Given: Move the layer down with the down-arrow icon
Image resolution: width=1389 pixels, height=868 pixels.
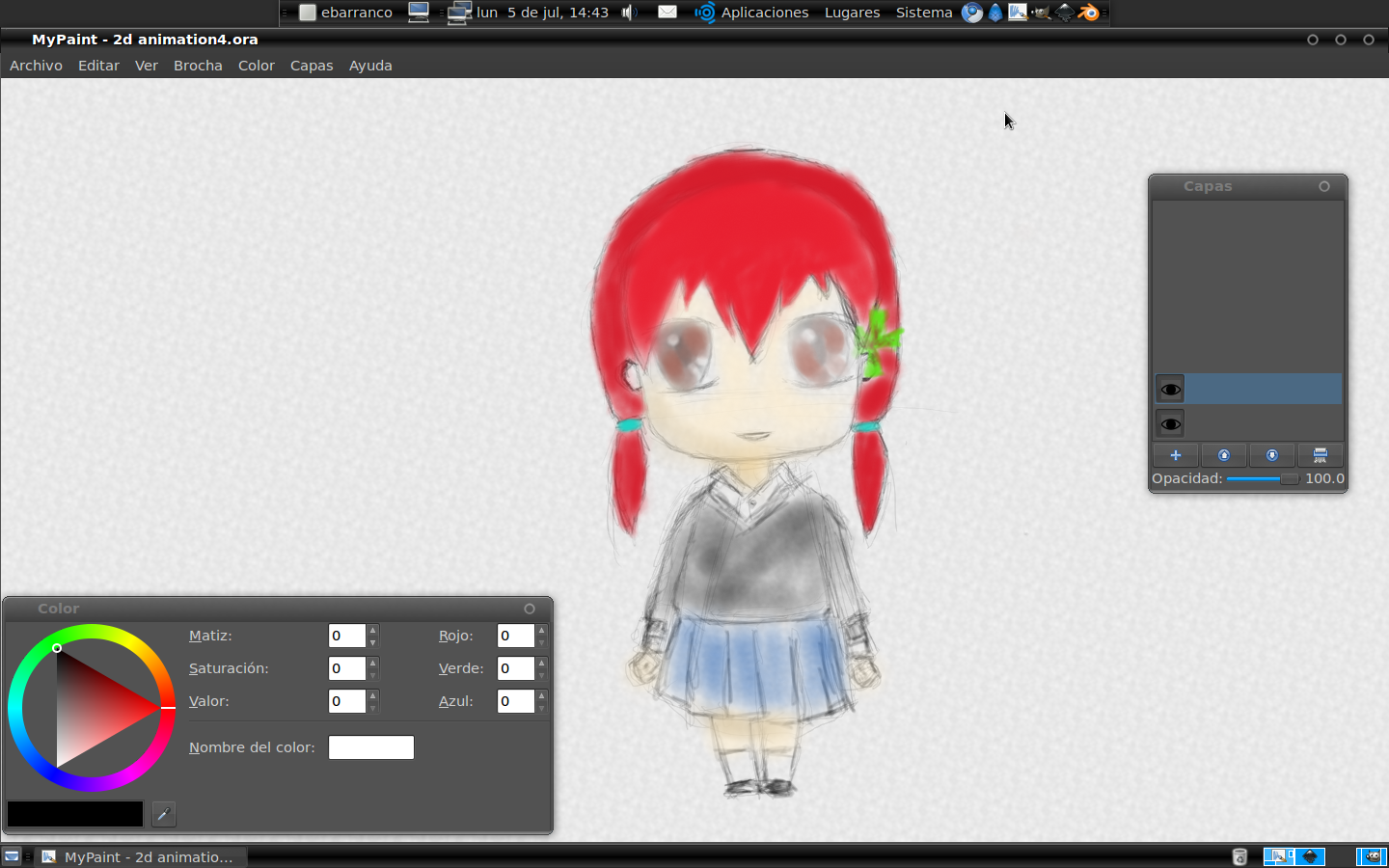Looking at the screenshot, I should coord(1271,455).
